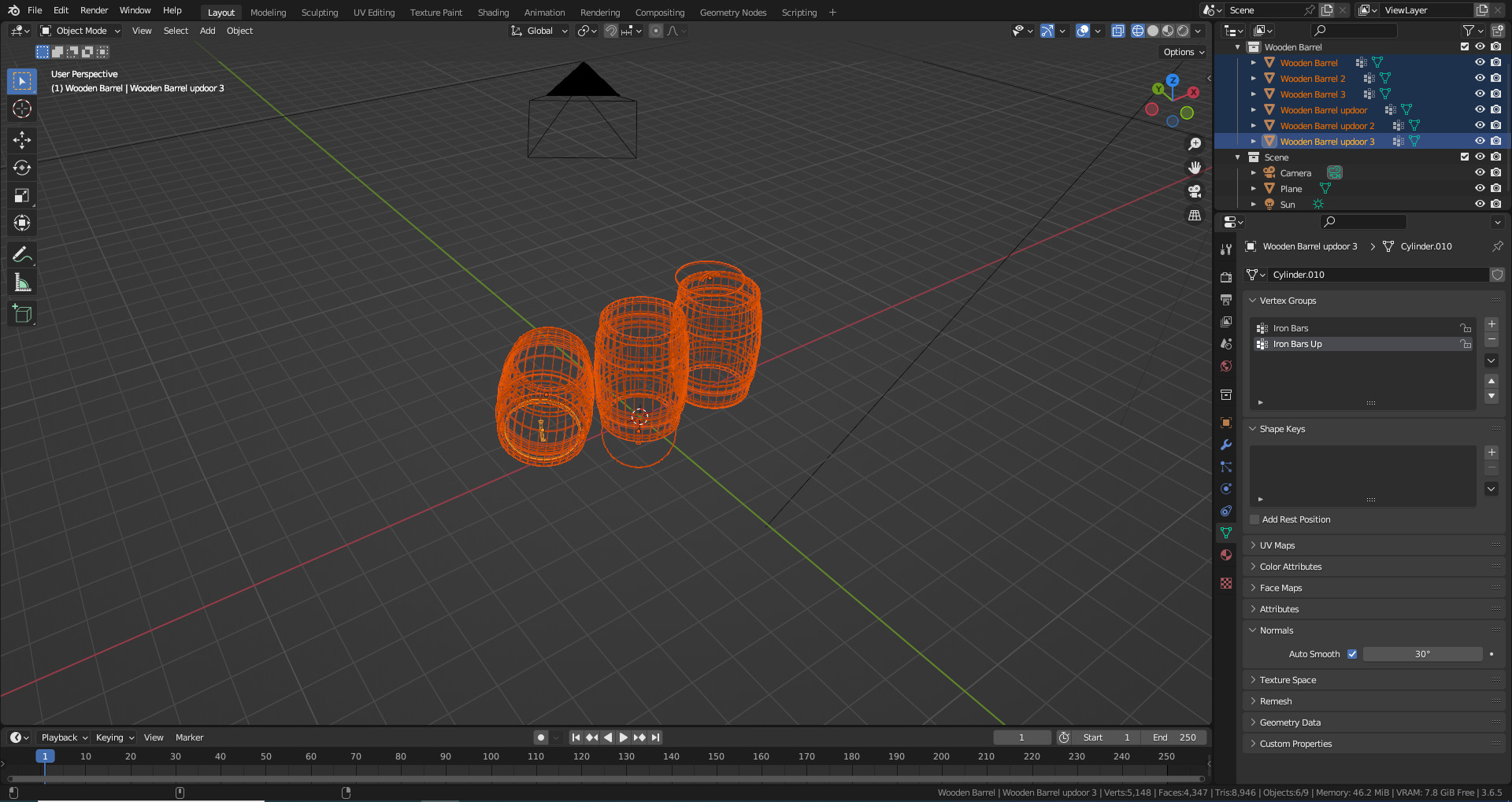
Task: Toggle snapping magnet in header
Action: pos(611,31)
